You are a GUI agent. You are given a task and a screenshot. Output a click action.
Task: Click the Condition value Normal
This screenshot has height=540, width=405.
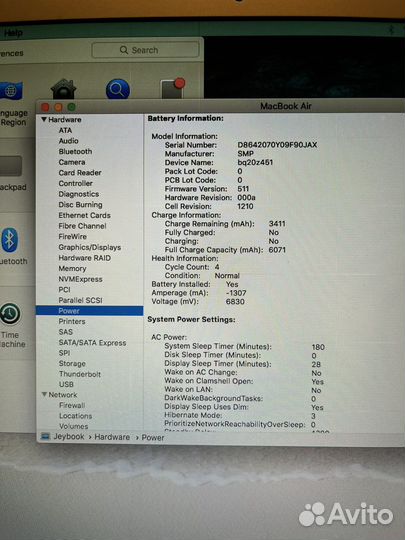(x=227, y=276)
